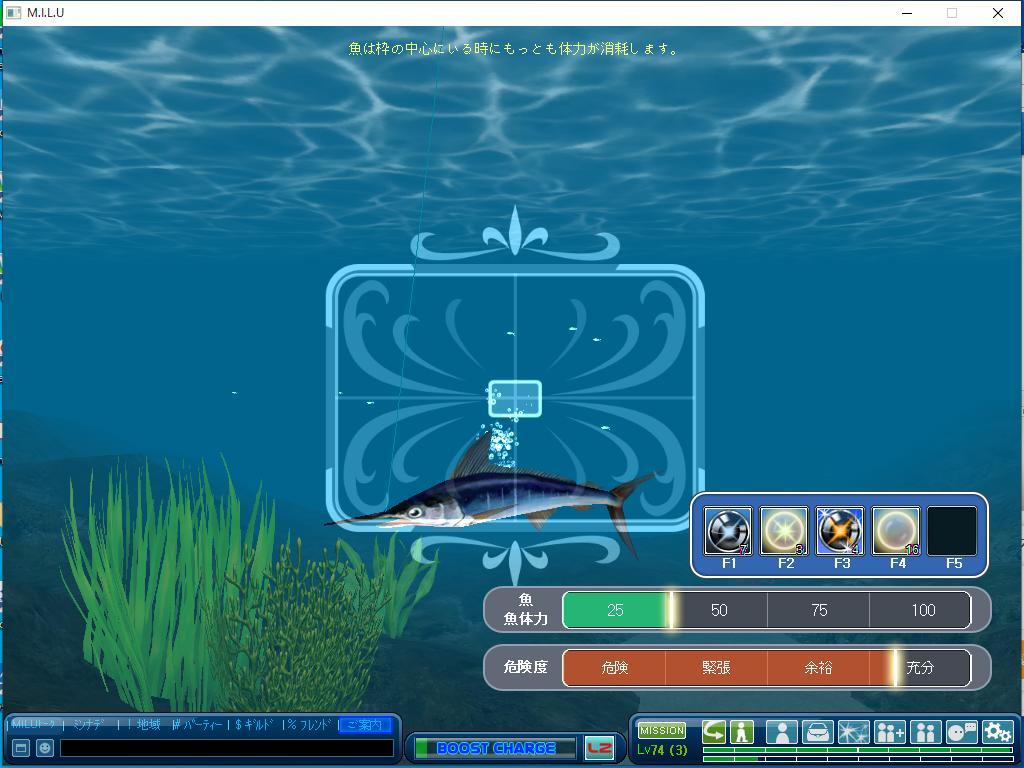Open the sparkle effects icon
Viewport: 1024px width, 768px height.
853,732
